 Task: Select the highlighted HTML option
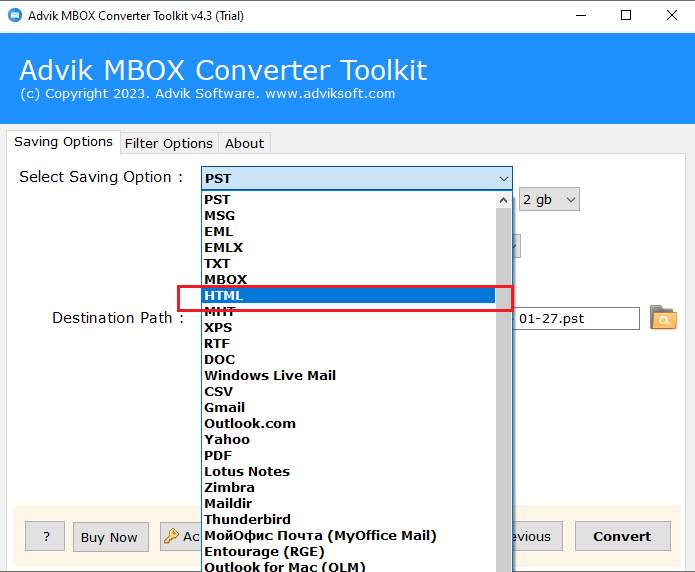coord(349,295)
